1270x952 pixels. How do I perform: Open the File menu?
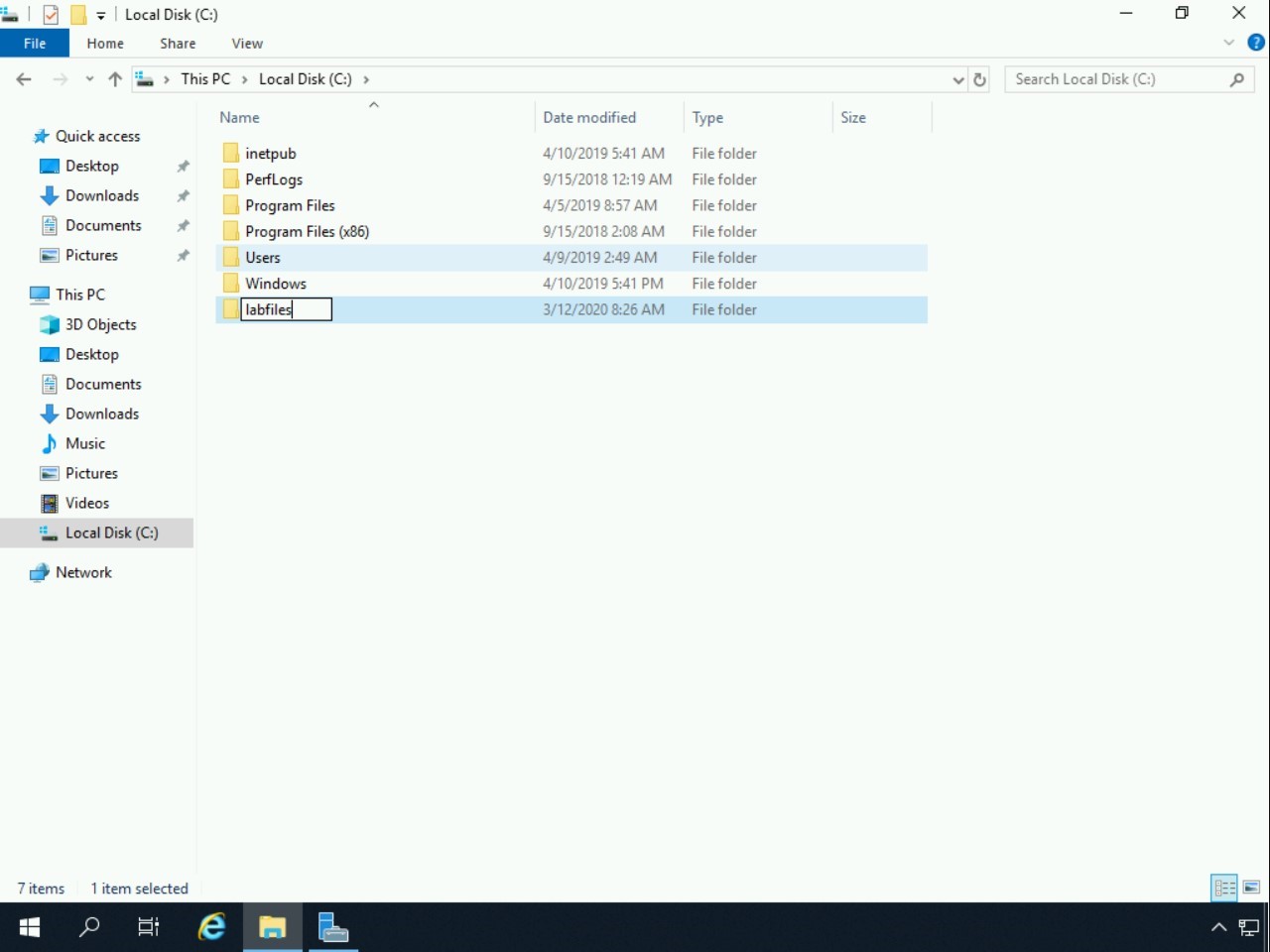coord(35,44)
